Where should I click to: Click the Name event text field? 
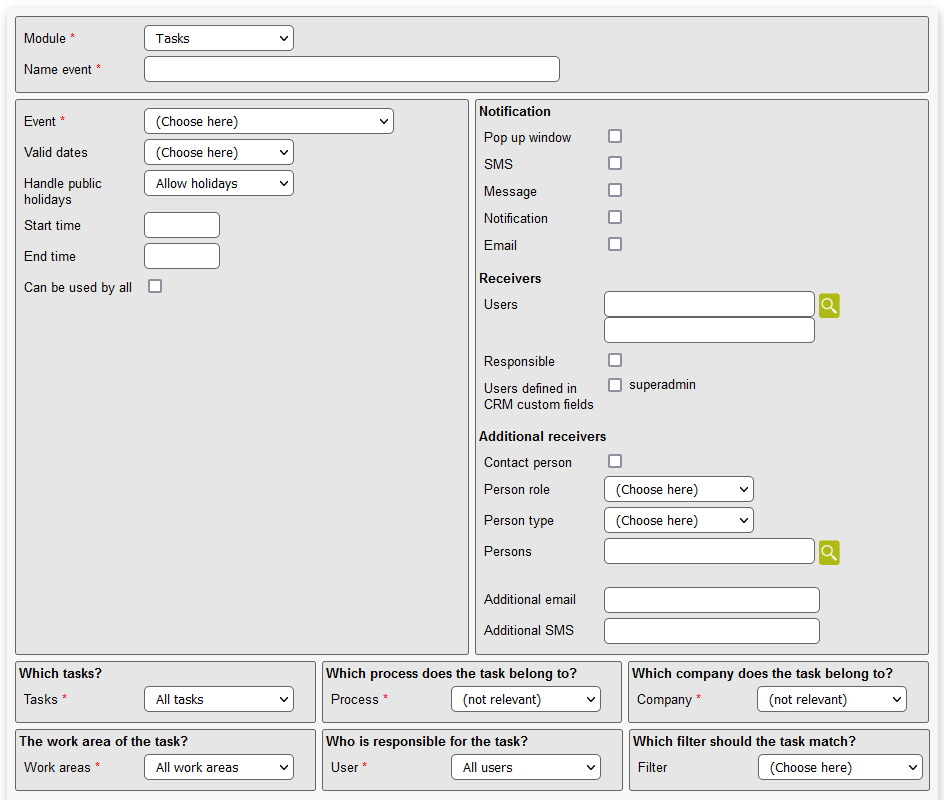click(352, 69)
